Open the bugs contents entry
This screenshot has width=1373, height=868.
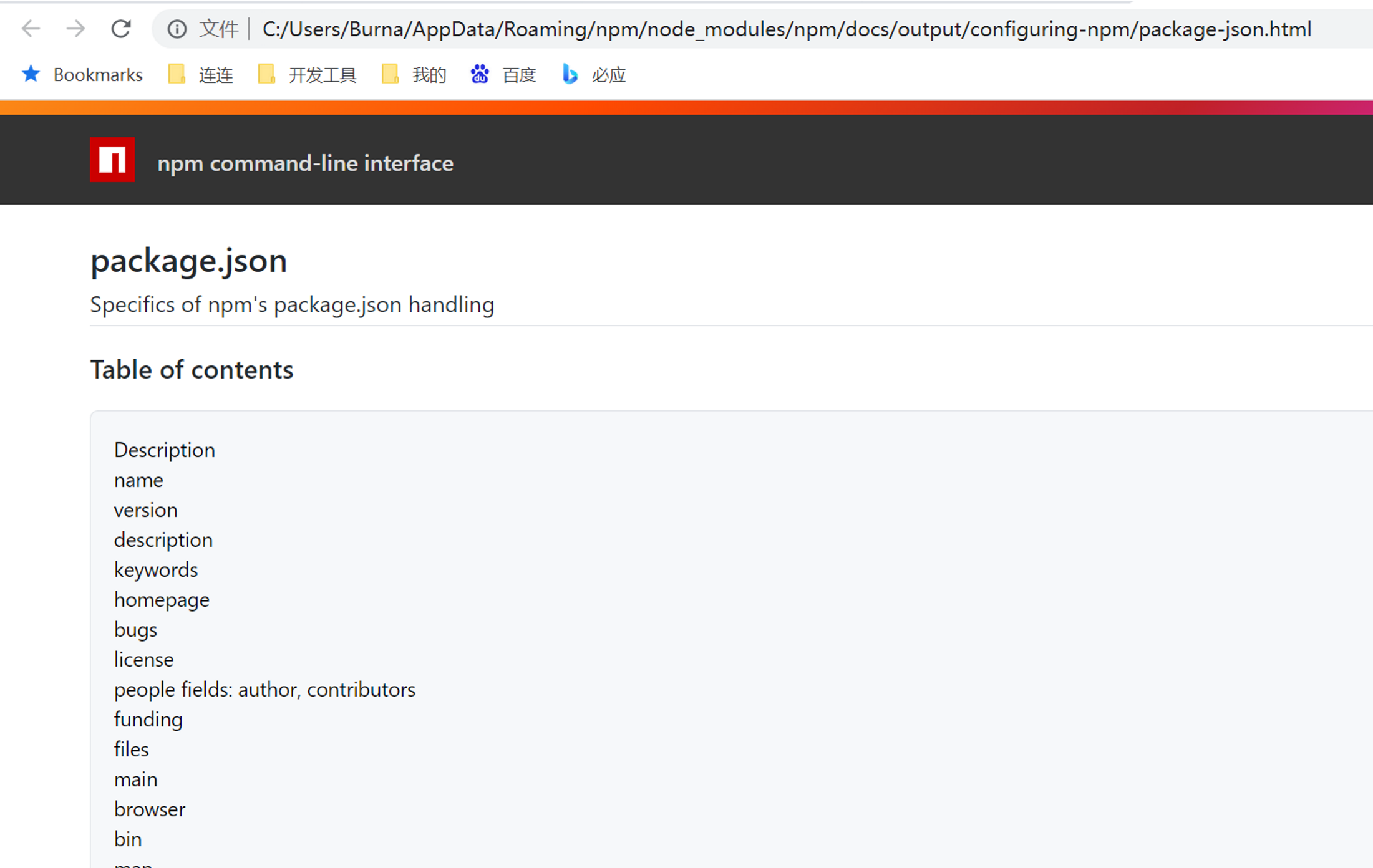pos(135,630)
